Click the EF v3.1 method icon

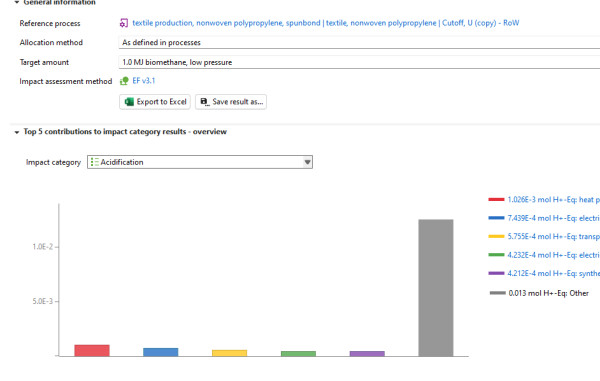point(124,81)
